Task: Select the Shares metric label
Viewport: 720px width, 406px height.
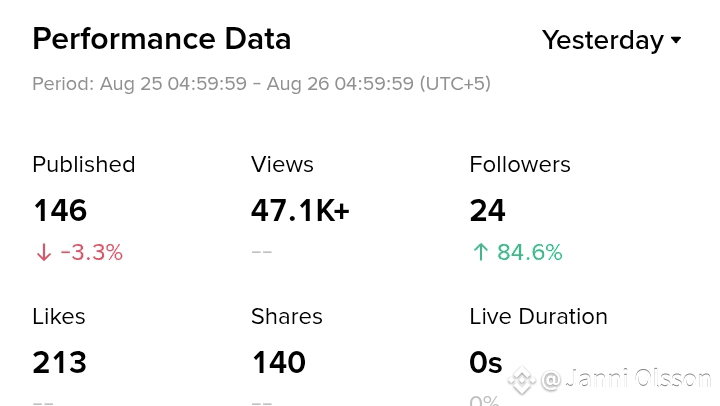Action: (x=287, y=316)
